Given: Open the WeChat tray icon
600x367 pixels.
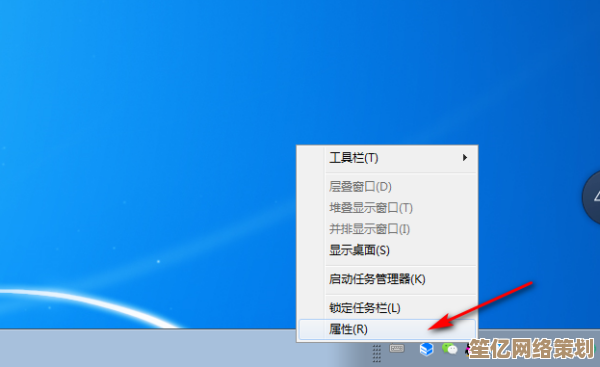Looking at the screenshot, I should pyautogui.click(x=450, y=349).
